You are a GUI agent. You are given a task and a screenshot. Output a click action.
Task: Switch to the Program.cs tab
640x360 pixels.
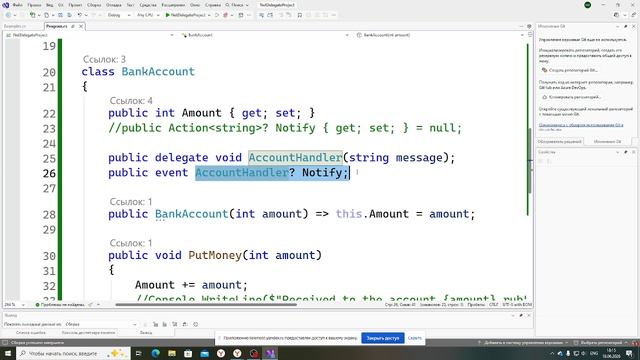(x=57, y=26)
